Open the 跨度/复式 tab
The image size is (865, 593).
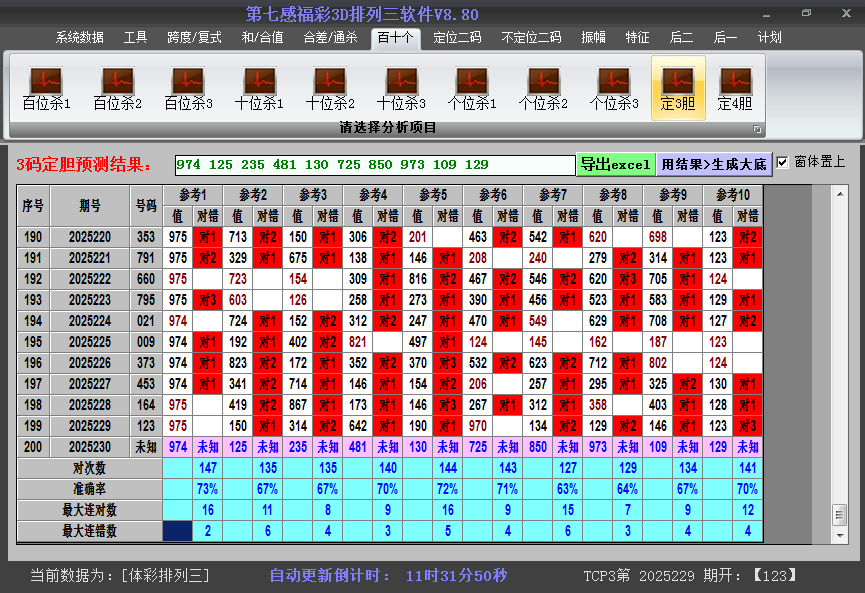coord(194,38)
